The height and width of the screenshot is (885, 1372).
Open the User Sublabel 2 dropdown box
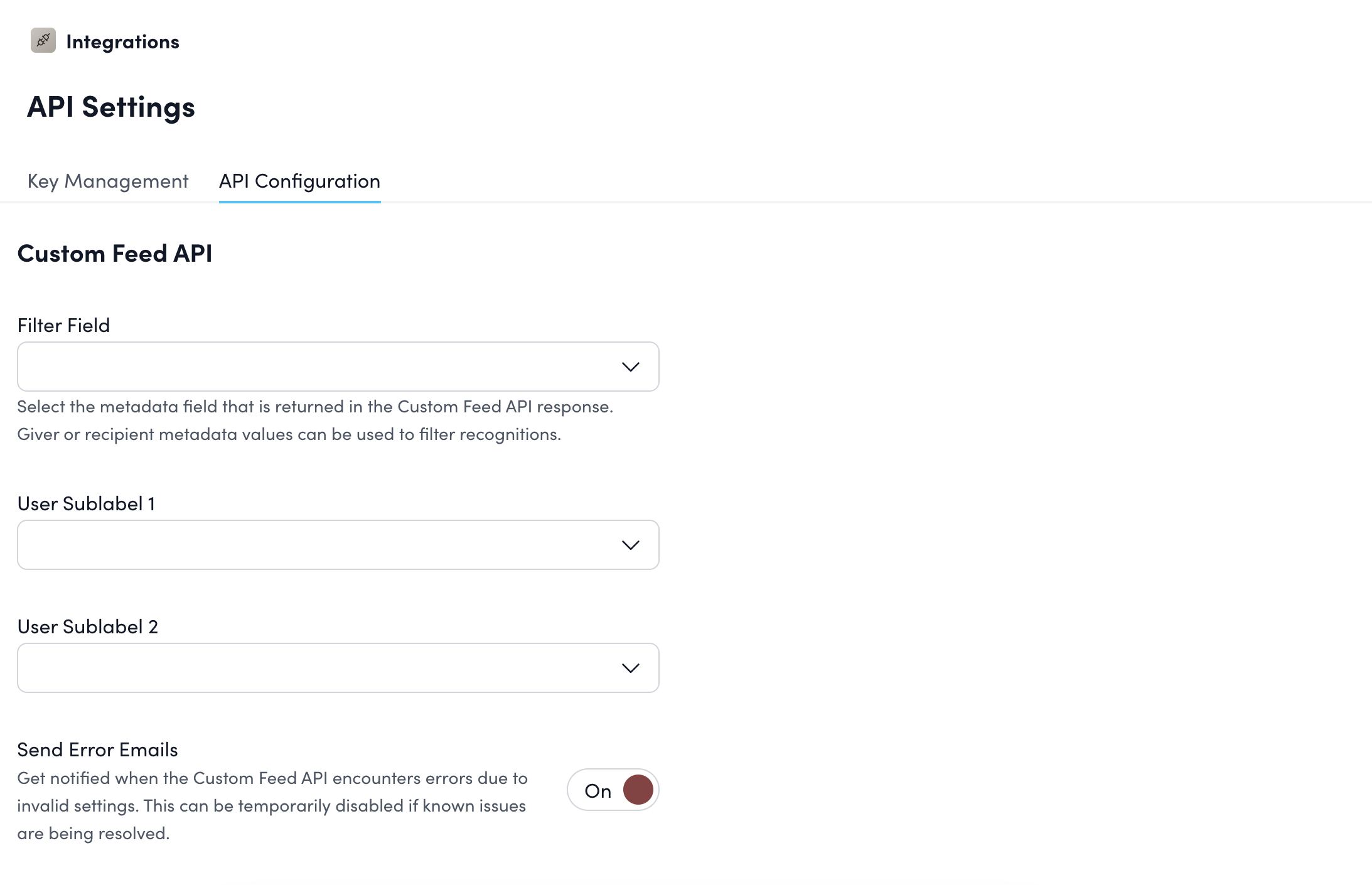tap(314, 668)
